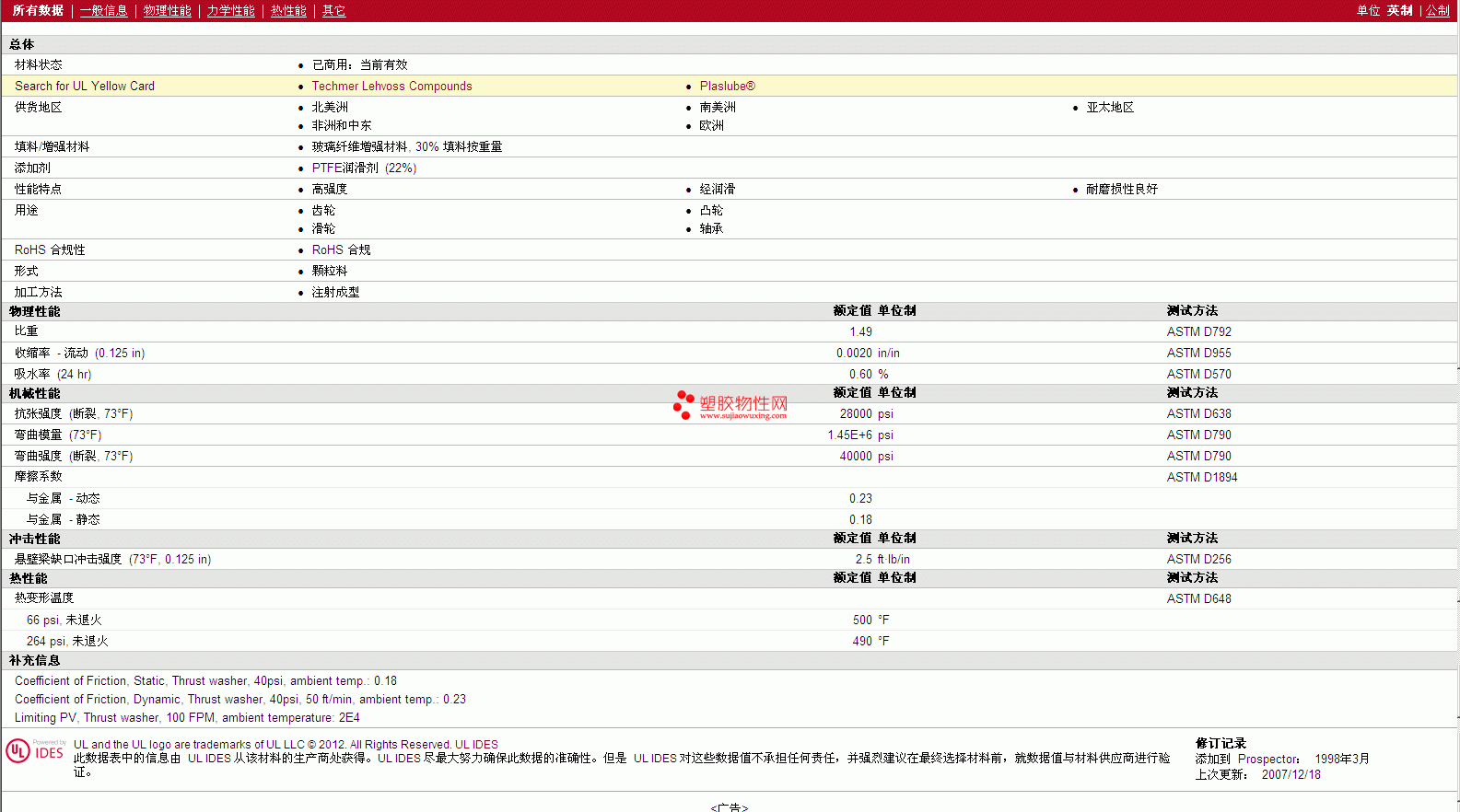Image resolution: width=1460 pixels, height=812 pixels.
Task: Click the 补充信息 section header
Action: coord(35,661)
